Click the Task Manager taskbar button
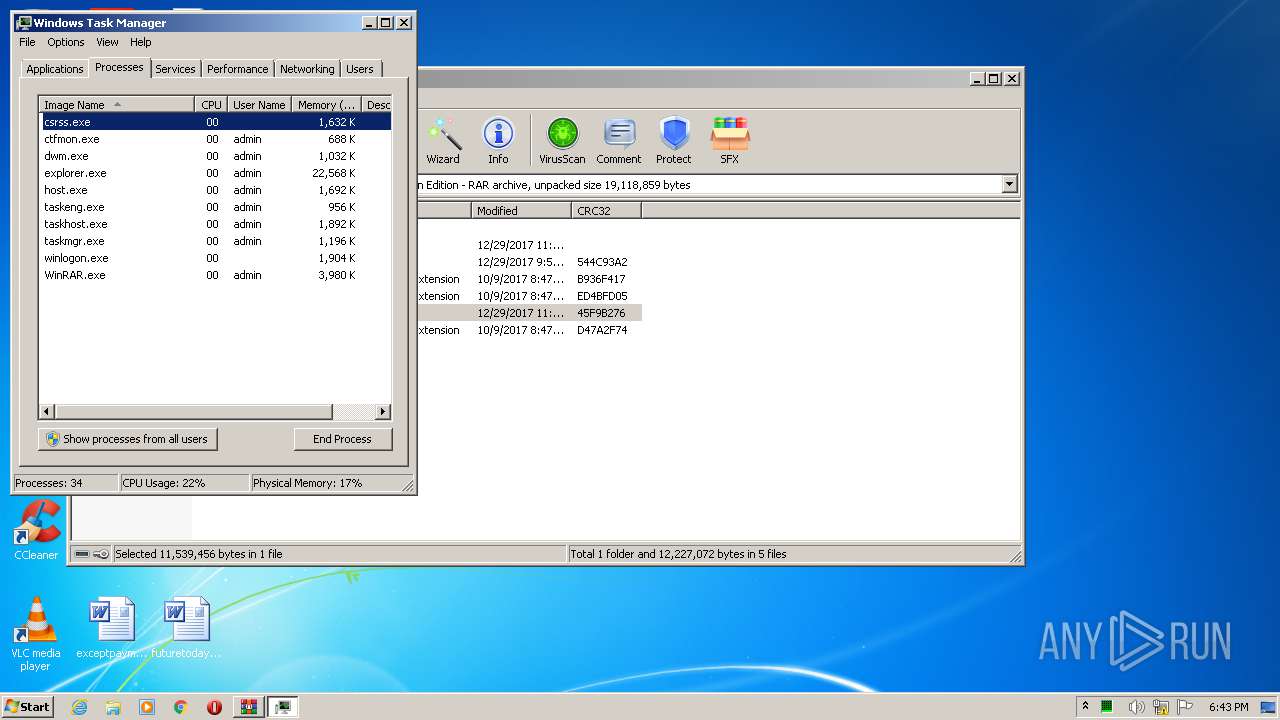 pos(283,707)
